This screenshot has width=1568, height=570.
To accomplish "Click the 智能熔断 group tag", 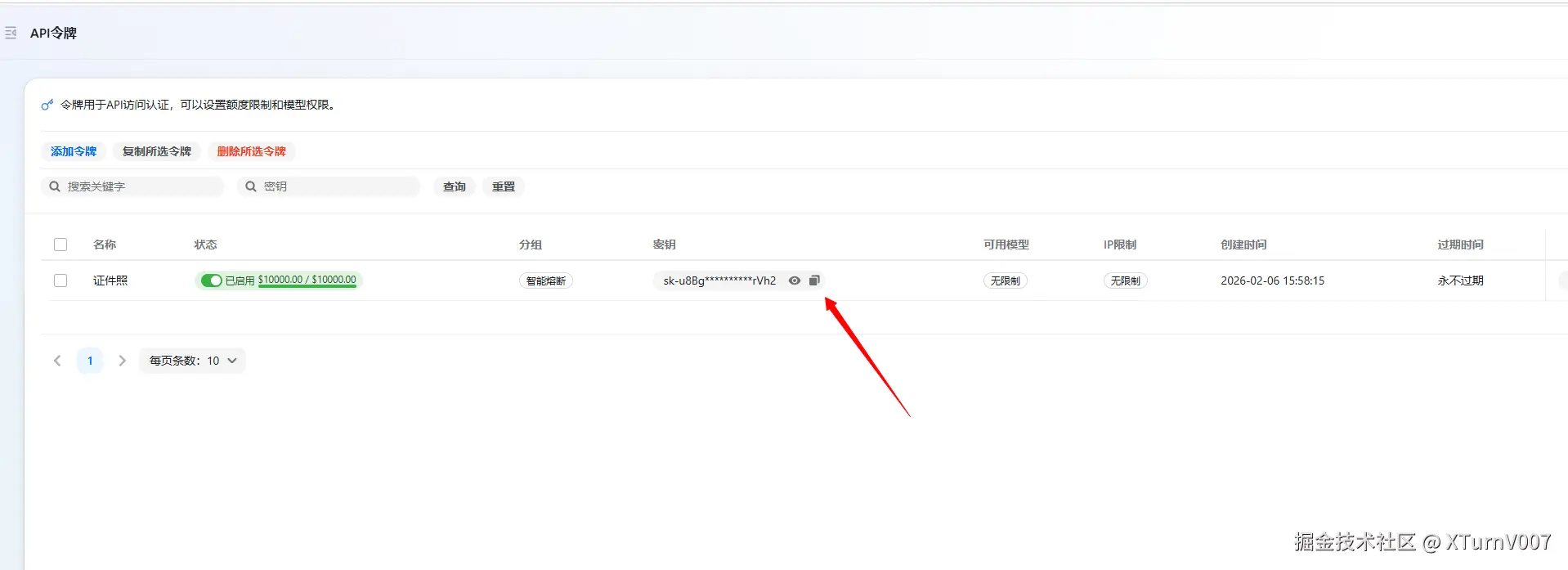I will 546,281.
